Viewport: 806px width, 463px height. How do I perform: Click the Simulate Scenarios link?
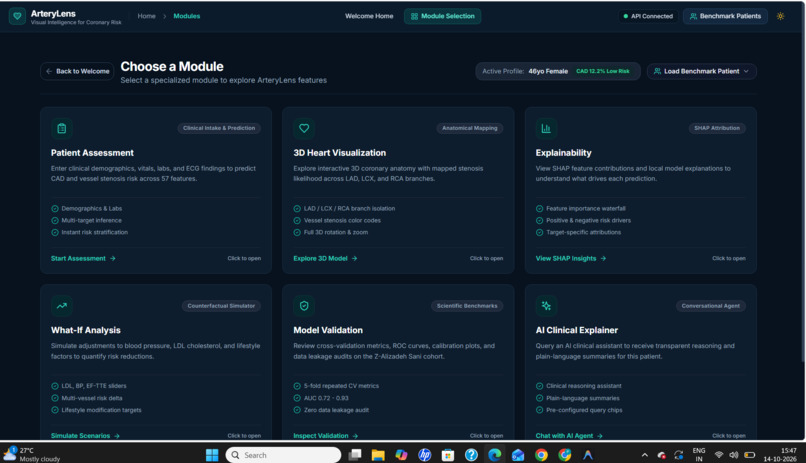click(x=85, y=436)
